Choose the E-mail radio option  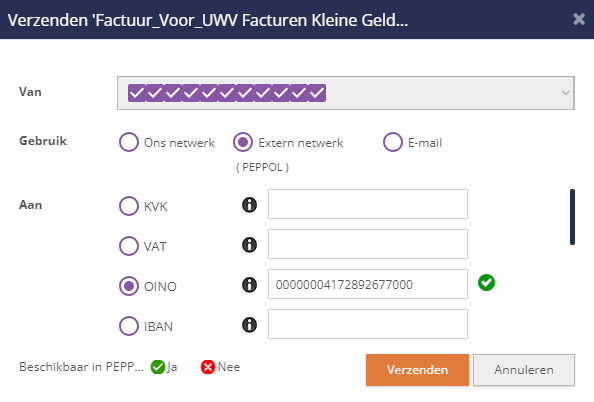tap(392, 142)
